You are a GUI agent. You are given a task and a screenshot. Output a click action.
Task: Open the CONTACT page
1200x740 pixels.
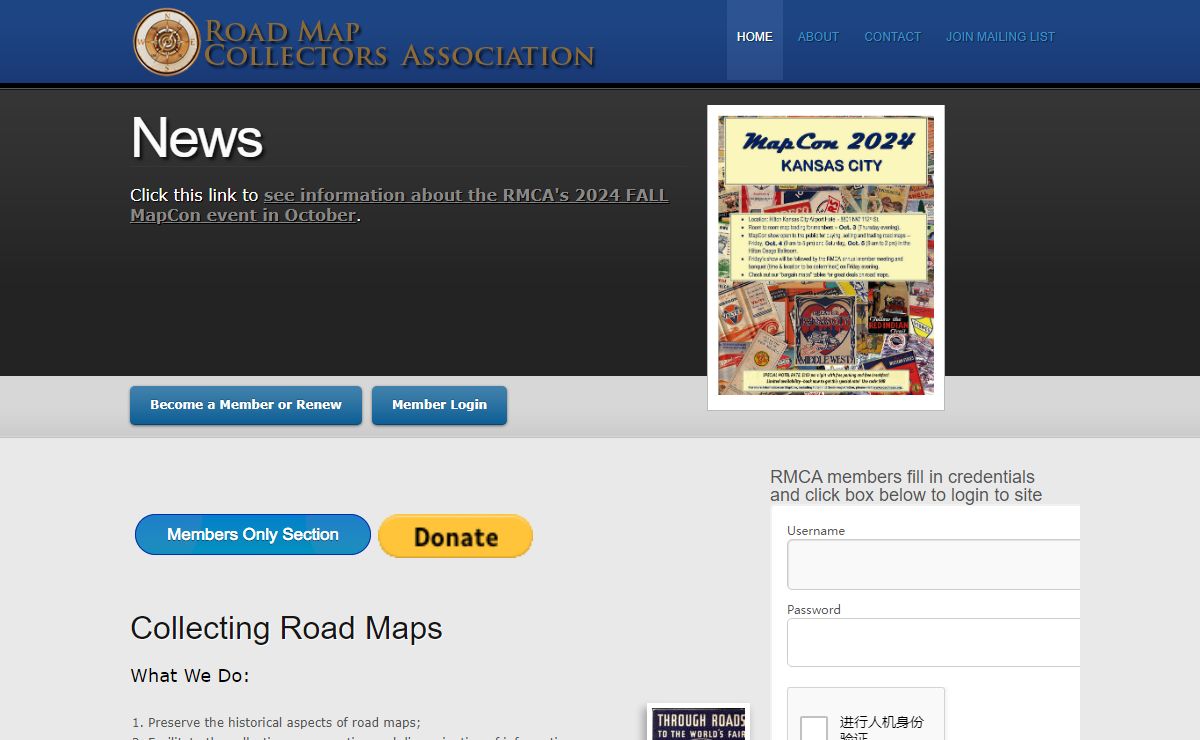tap(892, 37)
